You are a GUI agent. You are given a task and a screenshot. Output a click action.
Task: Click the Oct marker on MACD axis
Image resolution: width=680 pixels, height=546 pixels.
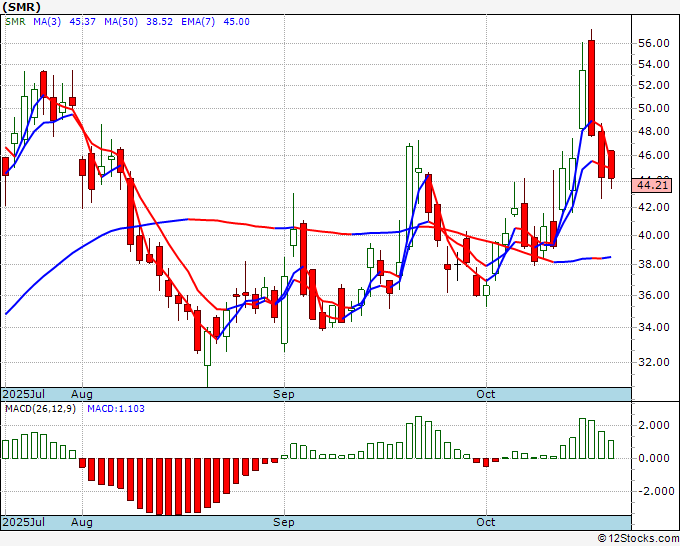(x=486, y=523)
